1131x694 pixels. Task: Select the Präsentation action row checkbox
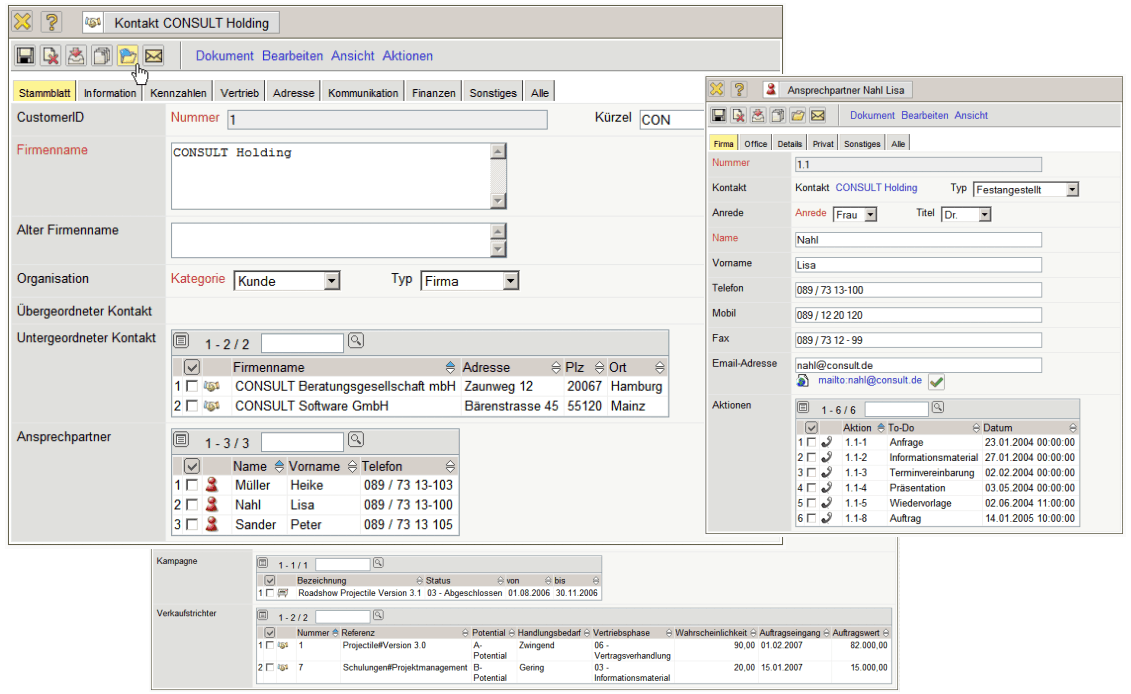tap(812, 488)
